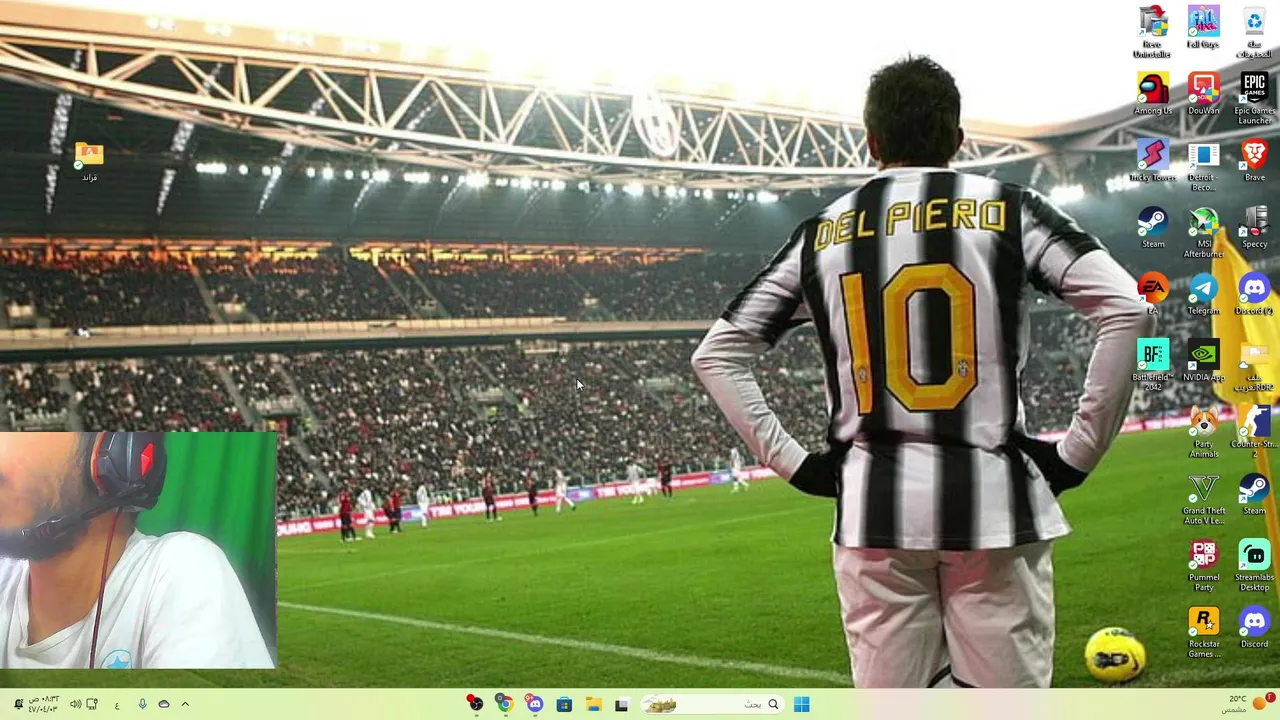Open the Discord (2) desktop icon
This screenshot has height=720, width=1280.
pyautogui.click(x=1254, y=294)
